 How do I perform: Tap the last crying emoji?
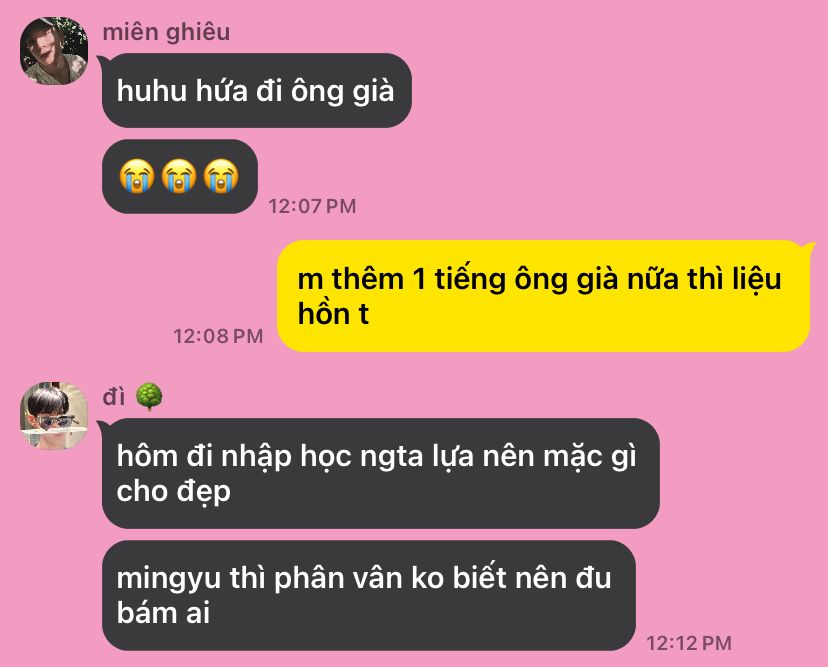pos(221,176)
